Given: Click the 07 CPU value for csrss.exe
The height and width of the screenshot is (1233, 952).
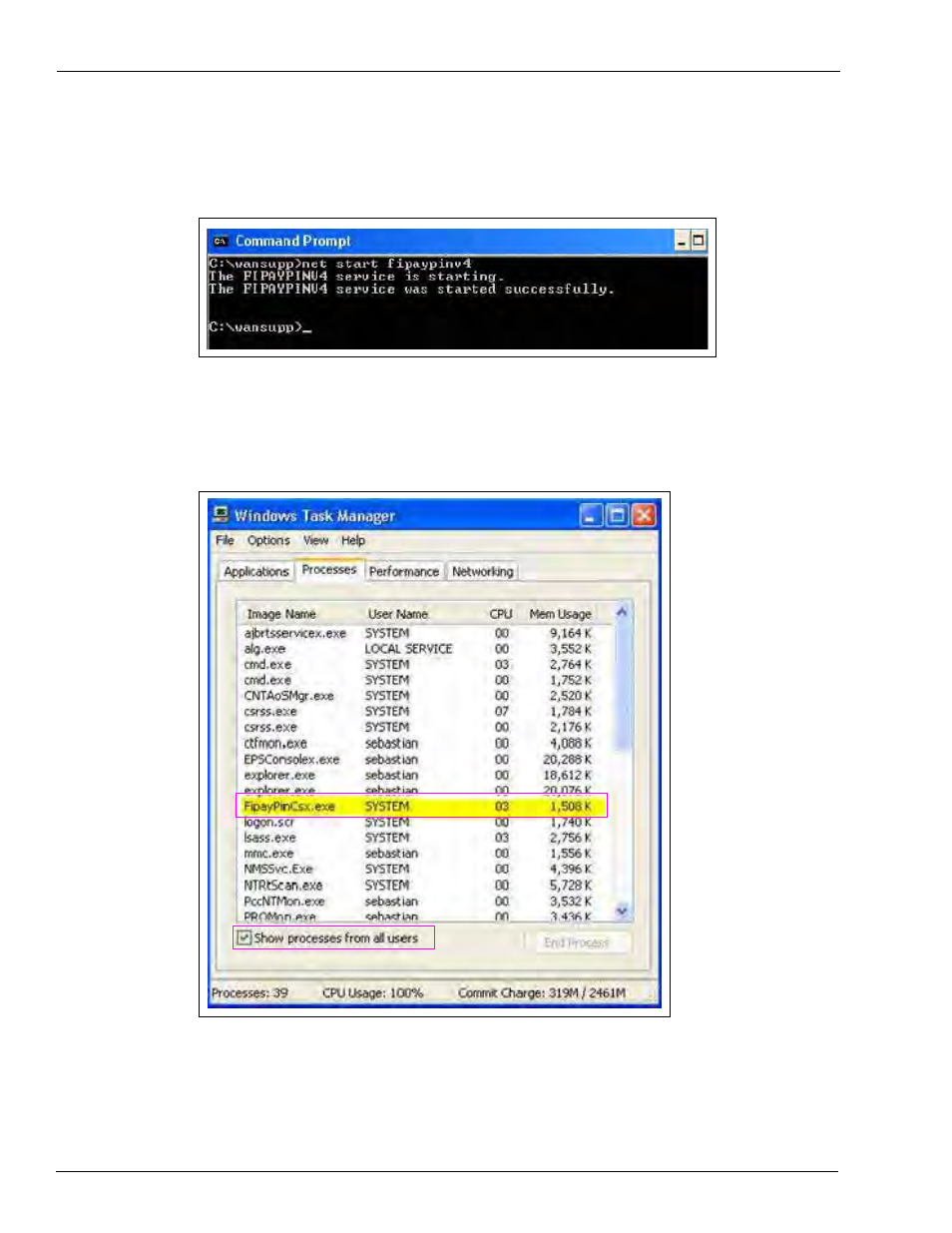Looking at the screenshot, I should tap(501, 712).
